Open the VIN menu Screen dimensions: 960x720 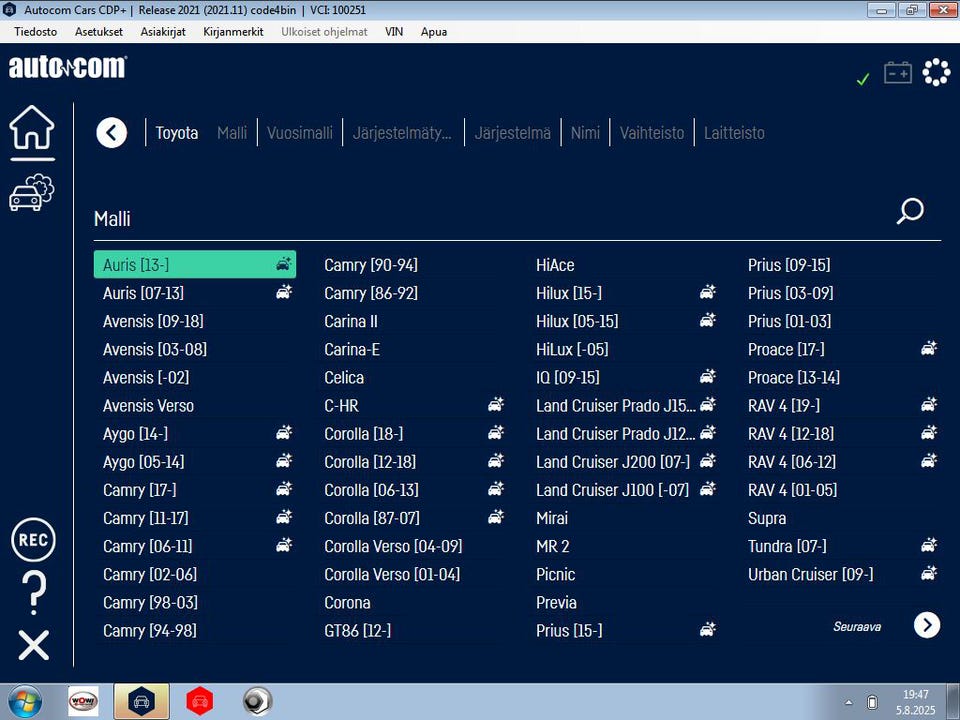394,32
